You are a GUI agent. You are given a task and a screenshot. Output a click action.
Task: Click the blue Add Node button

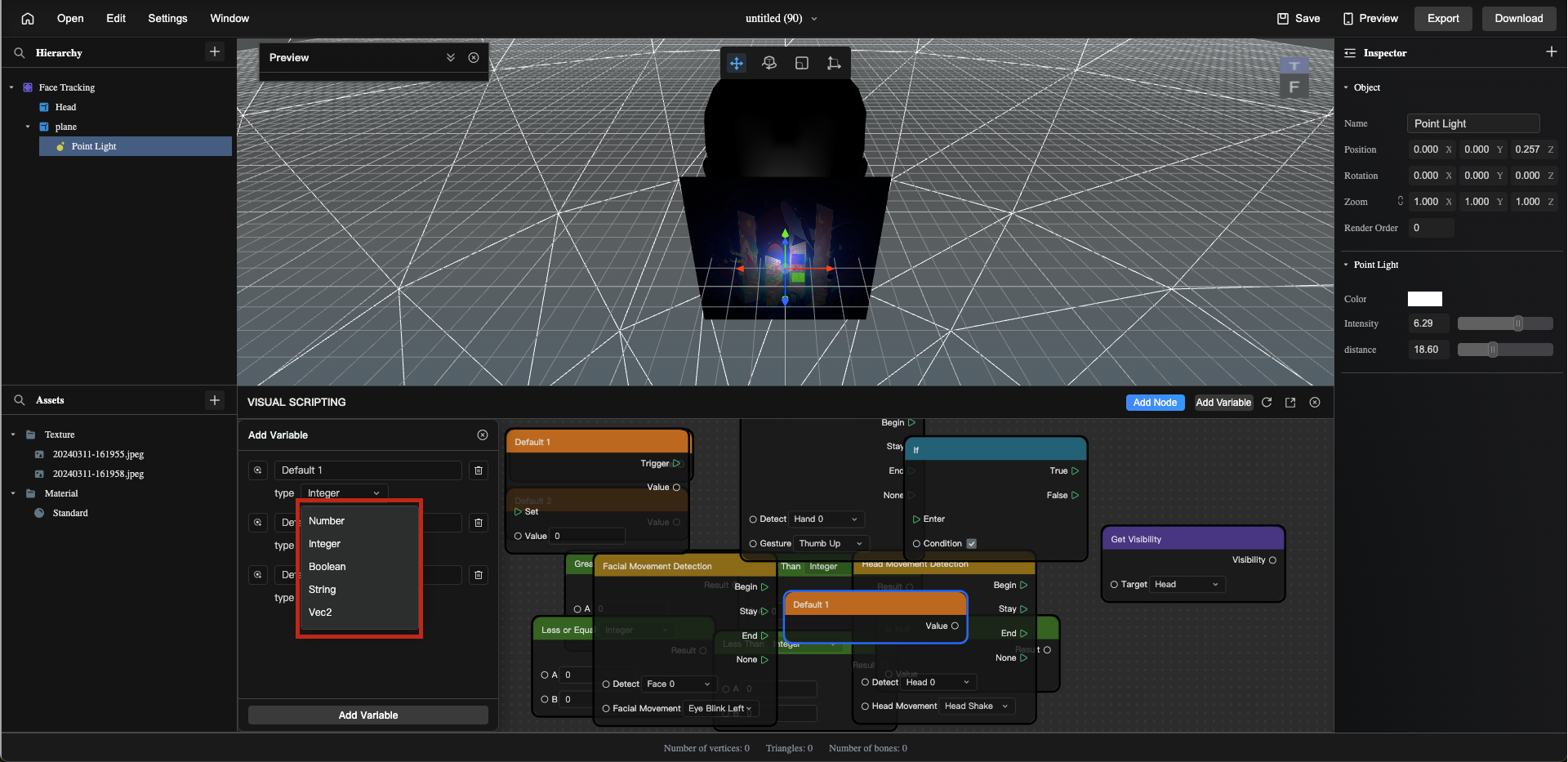tap(1155, 403)
